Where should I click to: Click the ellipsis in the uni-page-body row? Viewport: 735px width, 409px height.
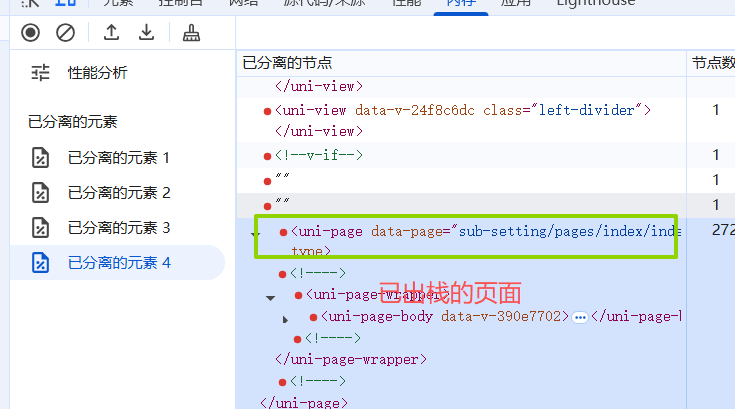coord(579,317)
